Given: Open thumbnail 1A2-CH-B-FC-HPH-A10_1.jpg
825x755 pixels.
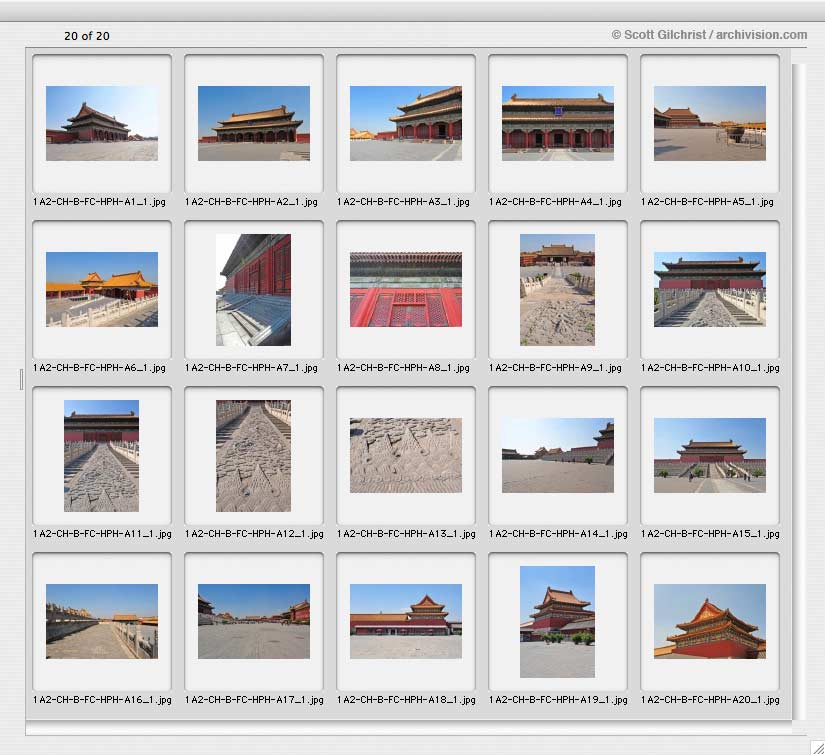Looking at the screenshot, I should pos(710,289).
